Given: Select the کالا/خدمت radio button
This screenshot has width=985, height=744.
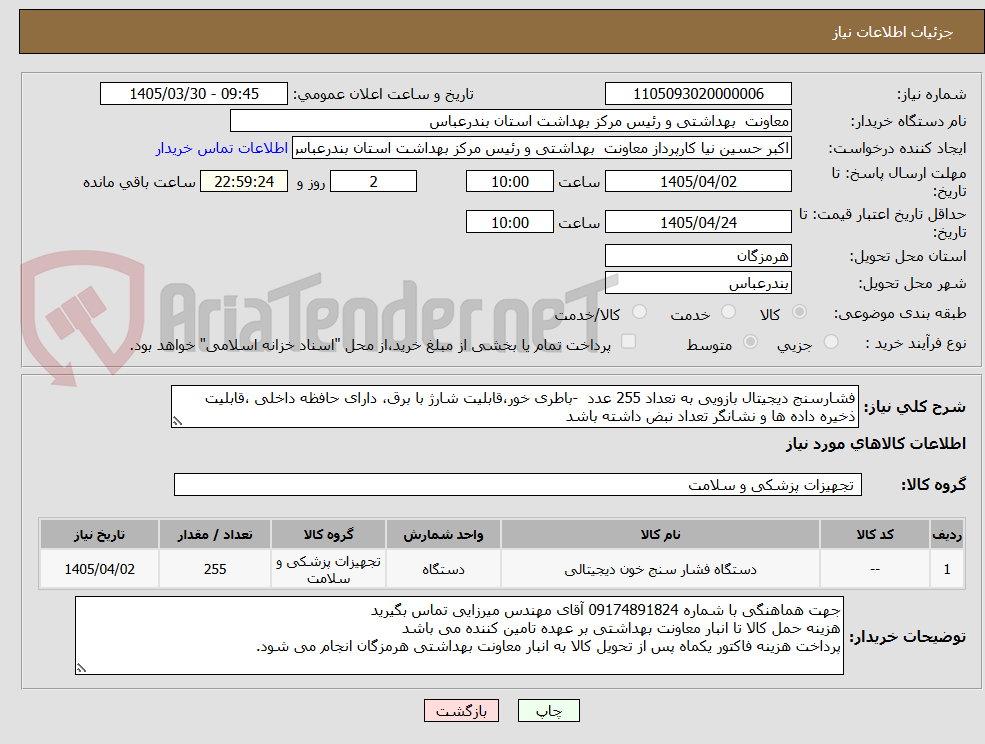Looking at the screenshot, I should tap(639, 312).
